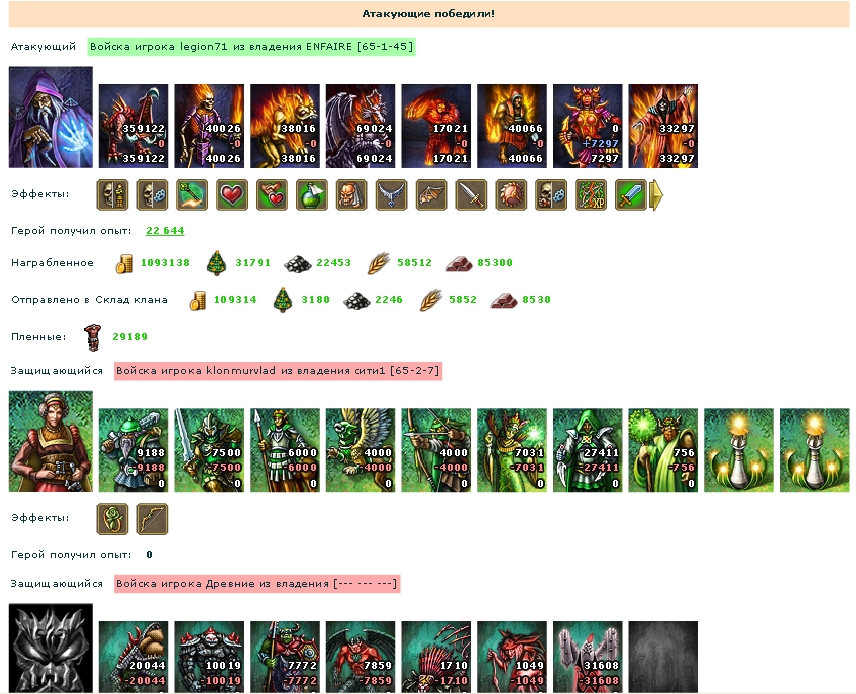Screen dimensions: 856x694
Task: Click the red heart effect icon
Action: click(232, 195)
